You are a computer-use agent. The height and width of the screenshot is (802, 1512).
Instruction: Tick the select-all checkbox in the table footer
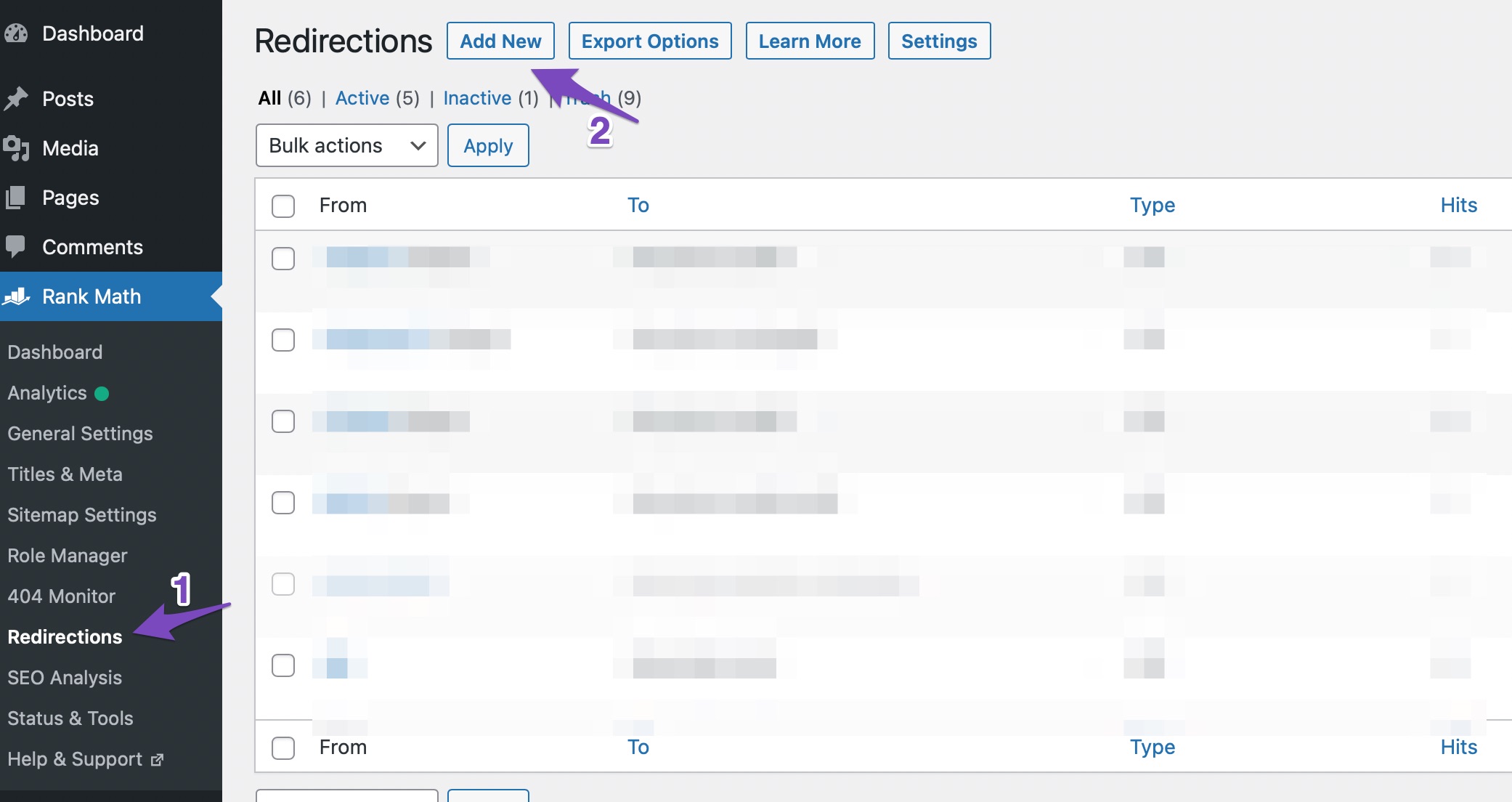point(283,748)
